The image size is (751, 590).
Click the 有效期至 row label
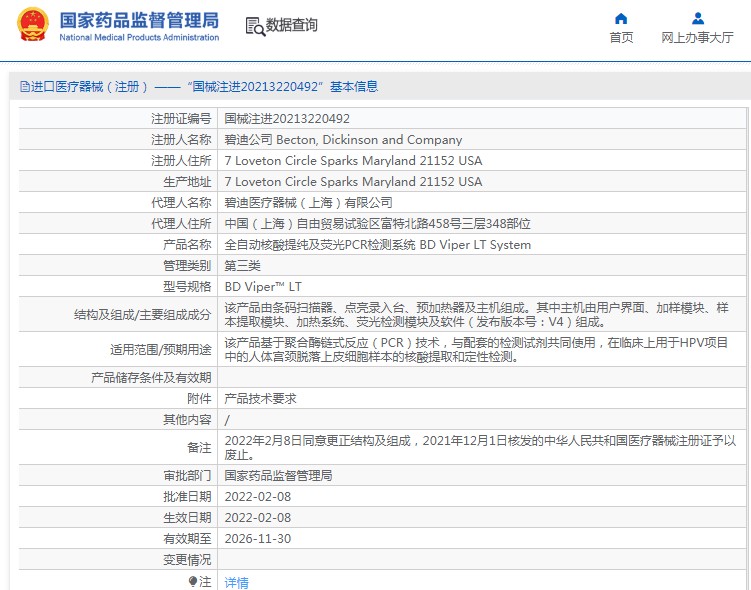187,539
